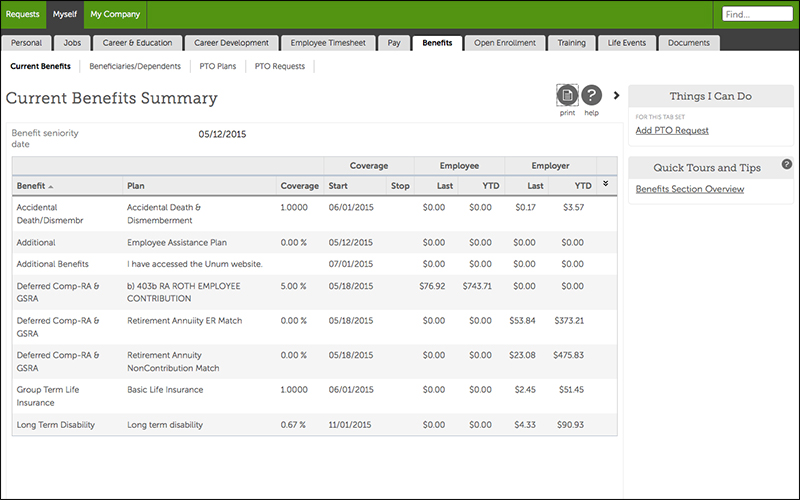Image resolution: width=800 pixels, height=500 pixels.
Task: Open the Open Enrollment tab
Action: [505, 43]
